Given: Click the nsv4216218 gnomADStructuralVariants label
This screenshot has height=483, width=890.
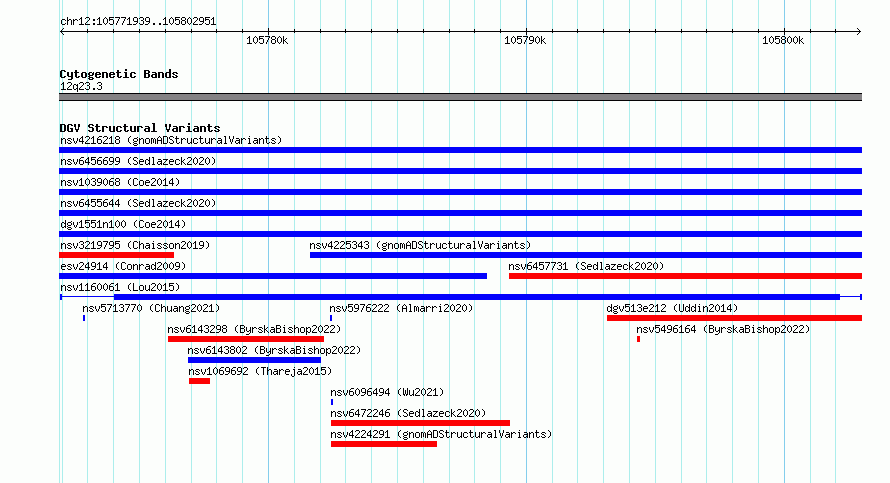Looking at the screenshot, I should tap(171, 140).
